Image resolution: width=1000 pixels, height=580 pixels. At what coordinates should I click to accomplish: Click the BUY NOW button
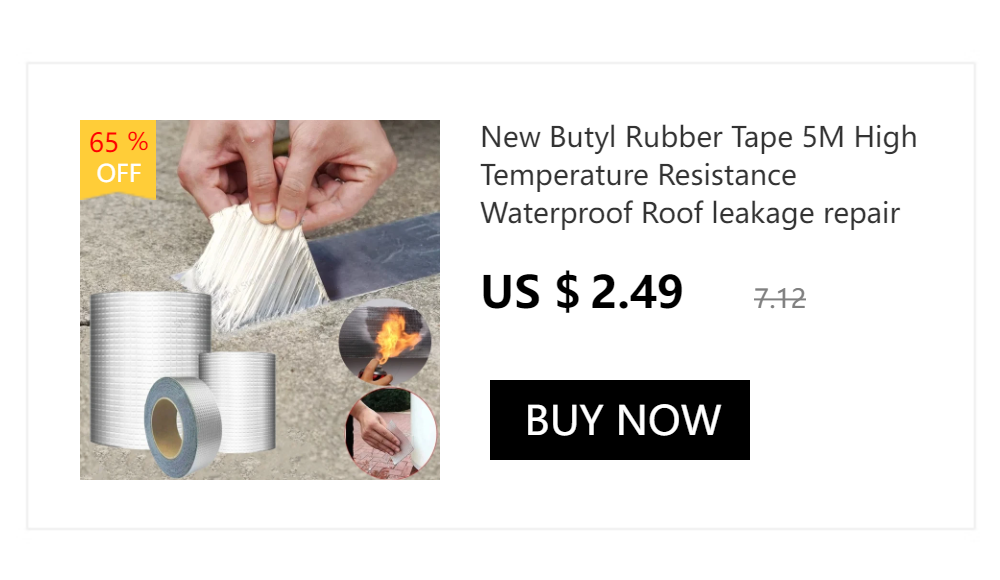(x=619, y=420)
